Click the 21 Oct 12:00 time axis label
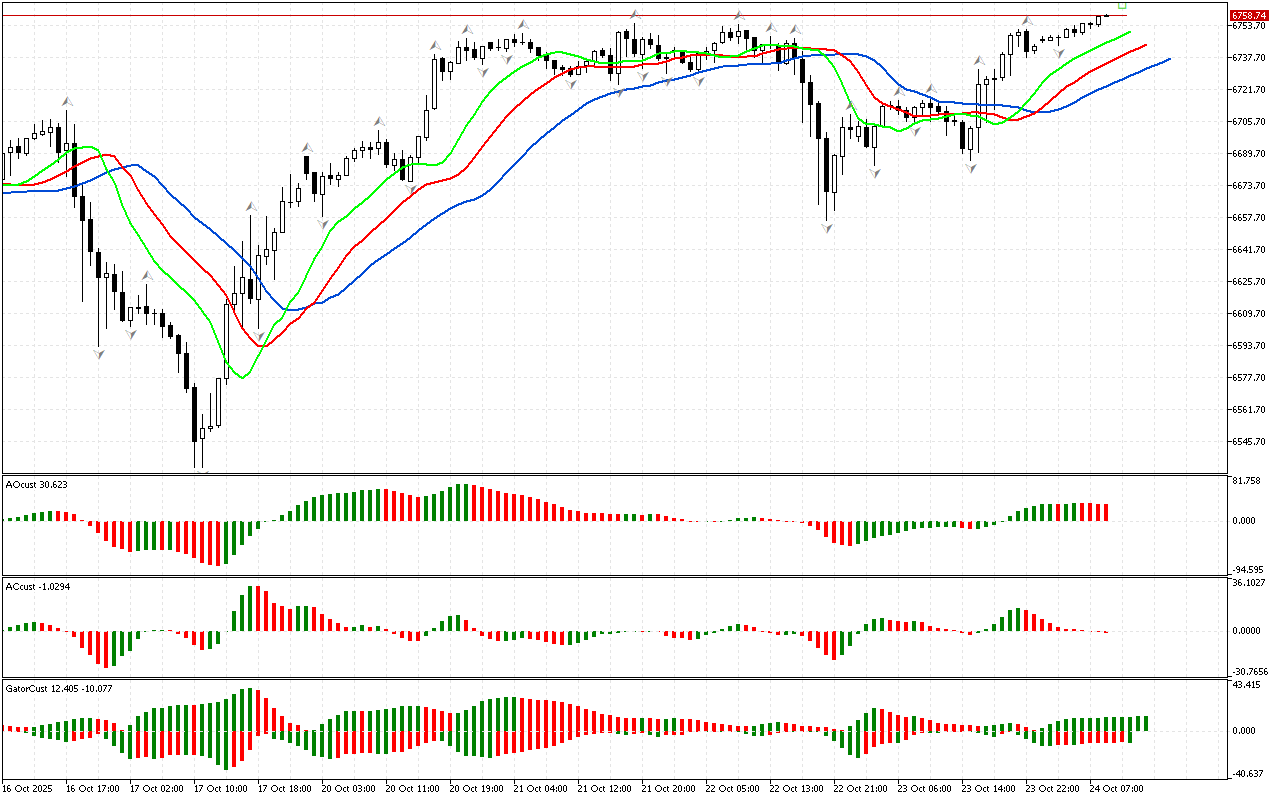 coord(604,788)
